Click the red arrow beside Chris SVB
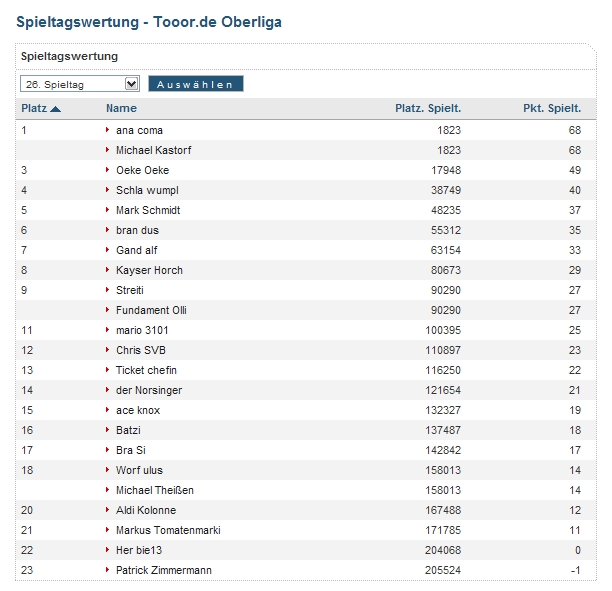This screenshot has height=591, width=612. [x=108, y=350]
